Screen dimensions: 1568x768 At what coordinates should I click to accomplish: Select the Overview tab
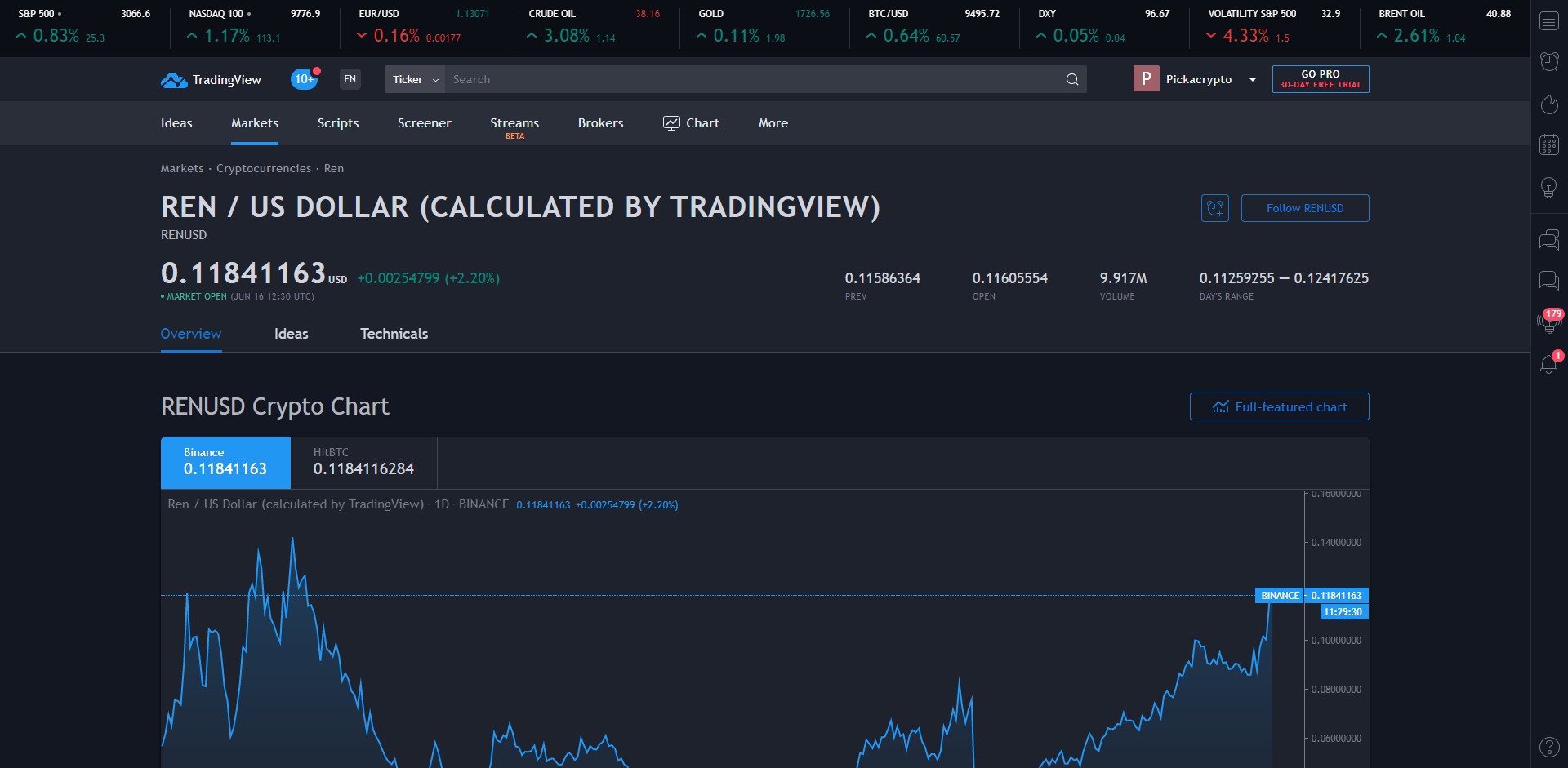coord(191,333)
